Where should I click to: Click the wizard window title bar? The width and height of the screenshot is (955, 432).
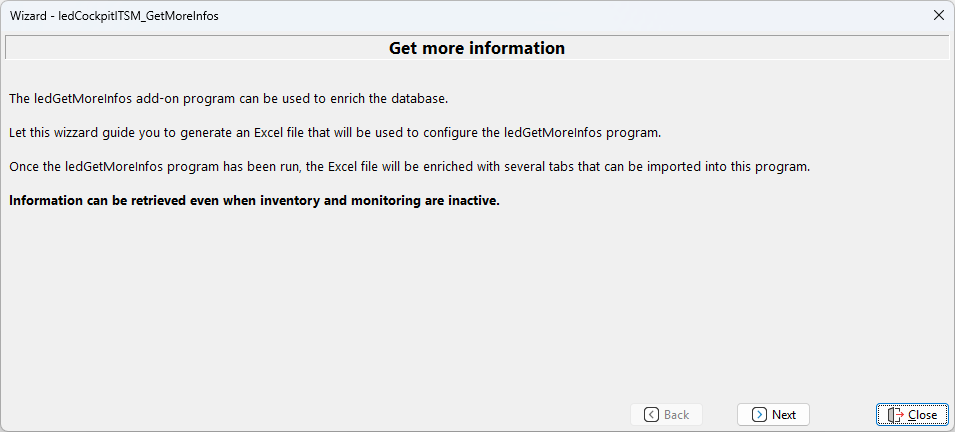click(x=500, y=16)
